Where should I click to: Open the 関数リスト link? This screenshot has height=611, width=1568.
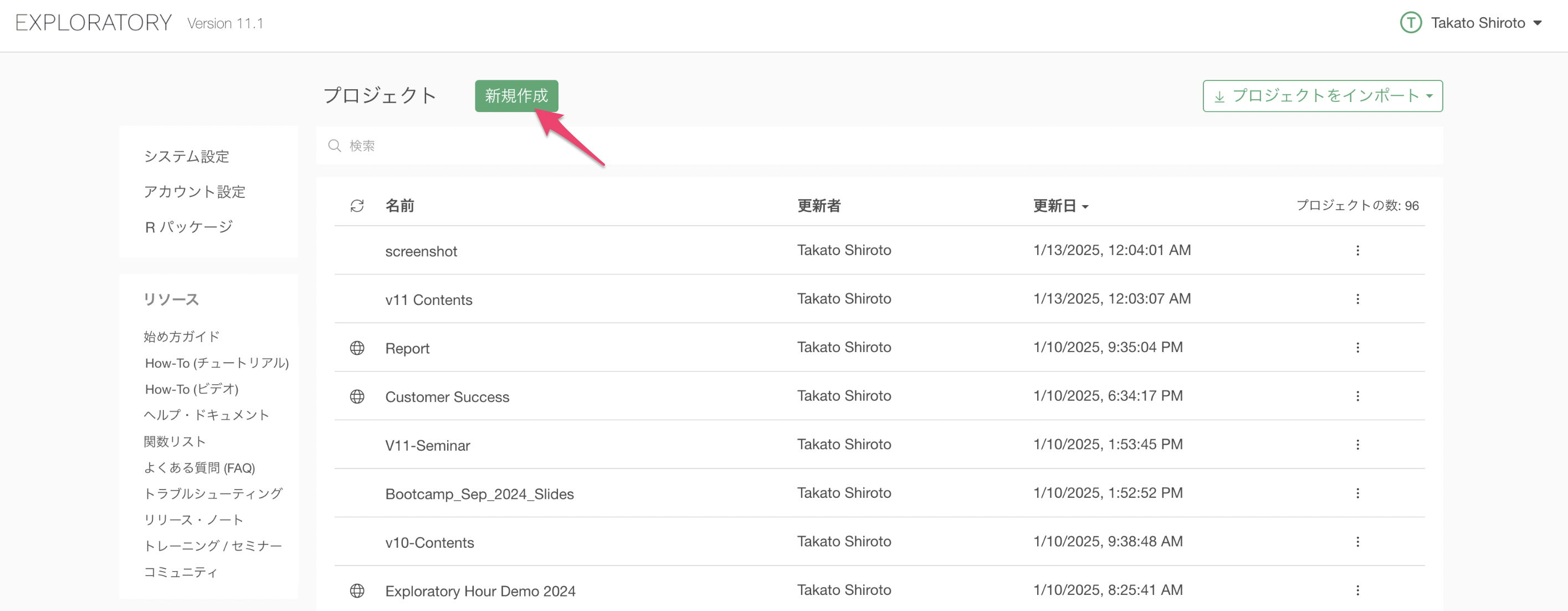[175, 442]
